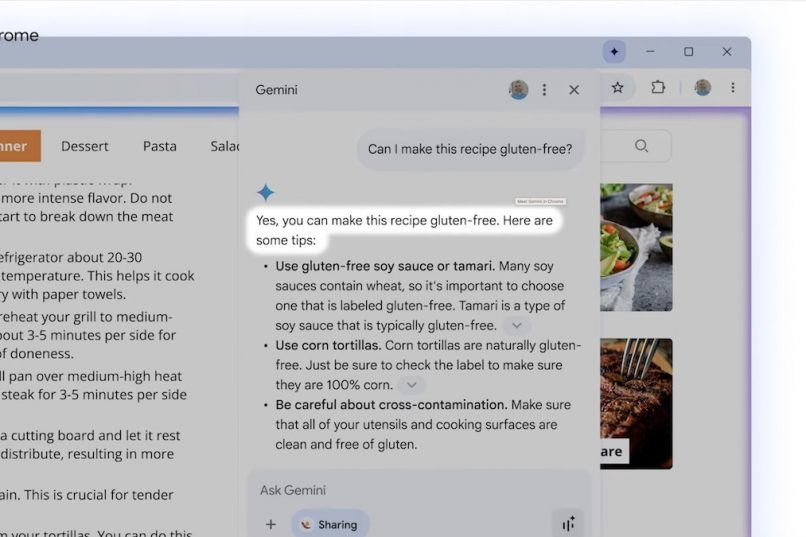This screenshot has height=537, width=806.
Task: Open Gemini panel more options menu
Action: [x=544, y=90]
